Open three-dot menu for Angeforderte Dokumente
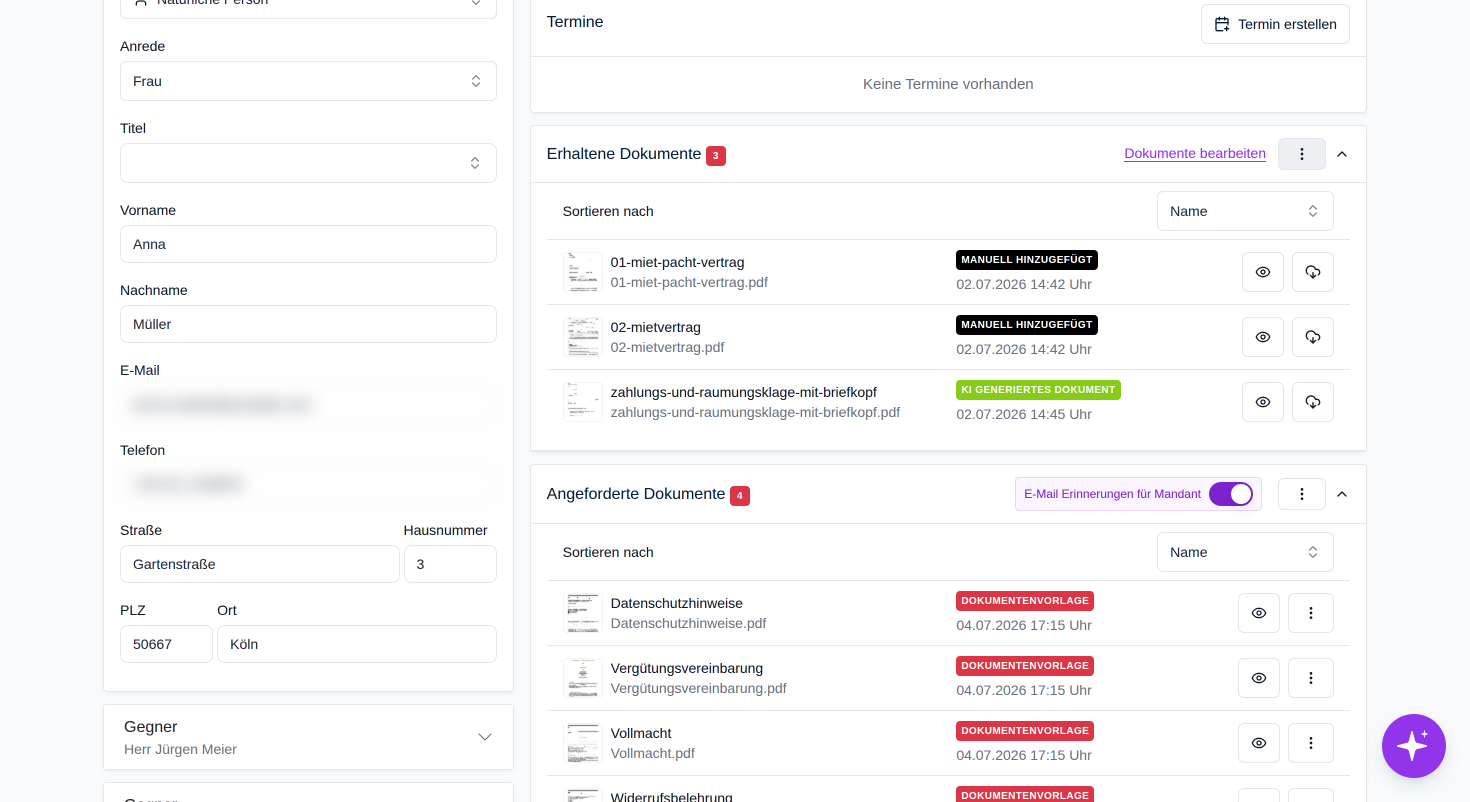Image resolution: width=1470 pixels, height=802 pixels. 1301,494
